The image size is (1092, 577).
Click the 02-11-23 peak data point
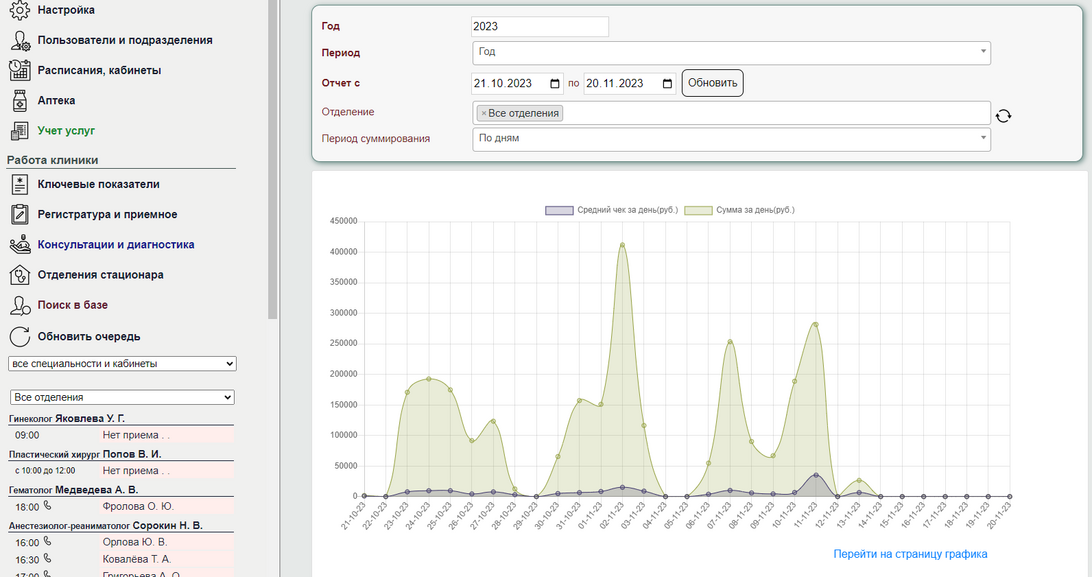coord(622,245)
